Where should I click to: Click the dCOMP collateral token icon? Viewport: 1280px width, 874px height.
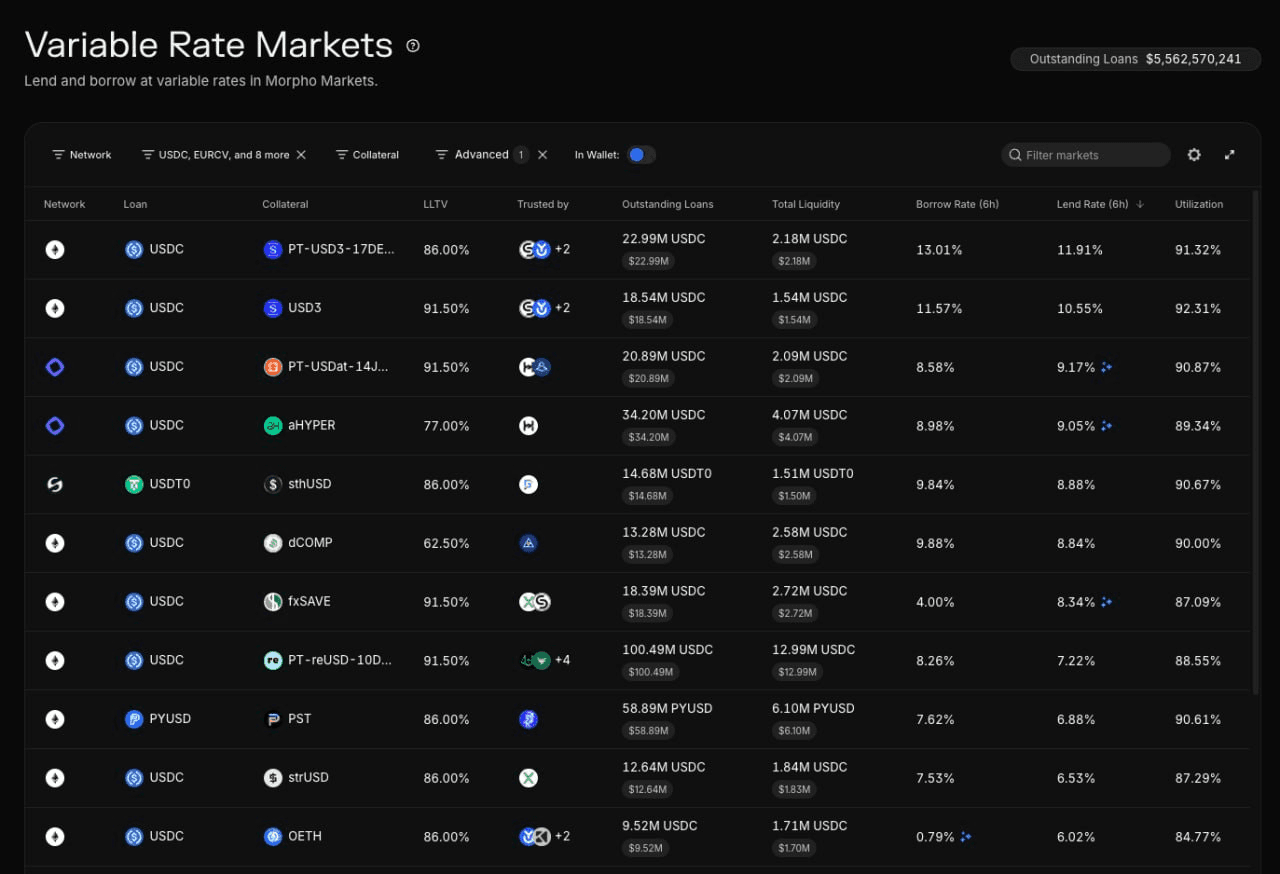[x=273, y=543]
